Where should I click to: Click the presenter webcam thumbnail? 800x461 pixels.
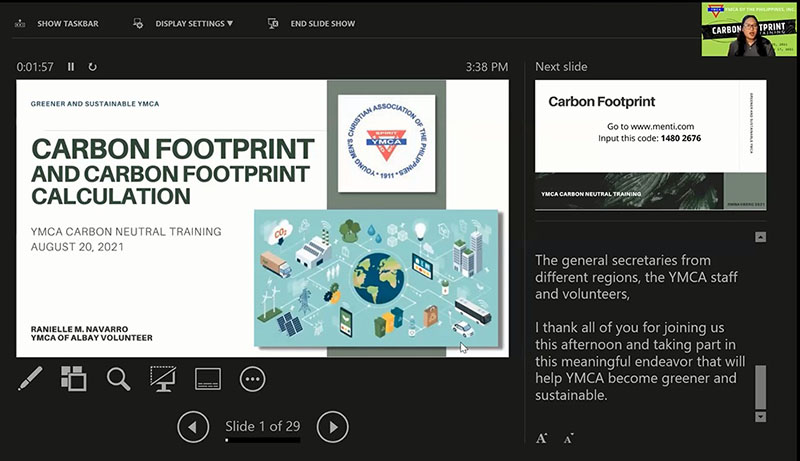748,29
